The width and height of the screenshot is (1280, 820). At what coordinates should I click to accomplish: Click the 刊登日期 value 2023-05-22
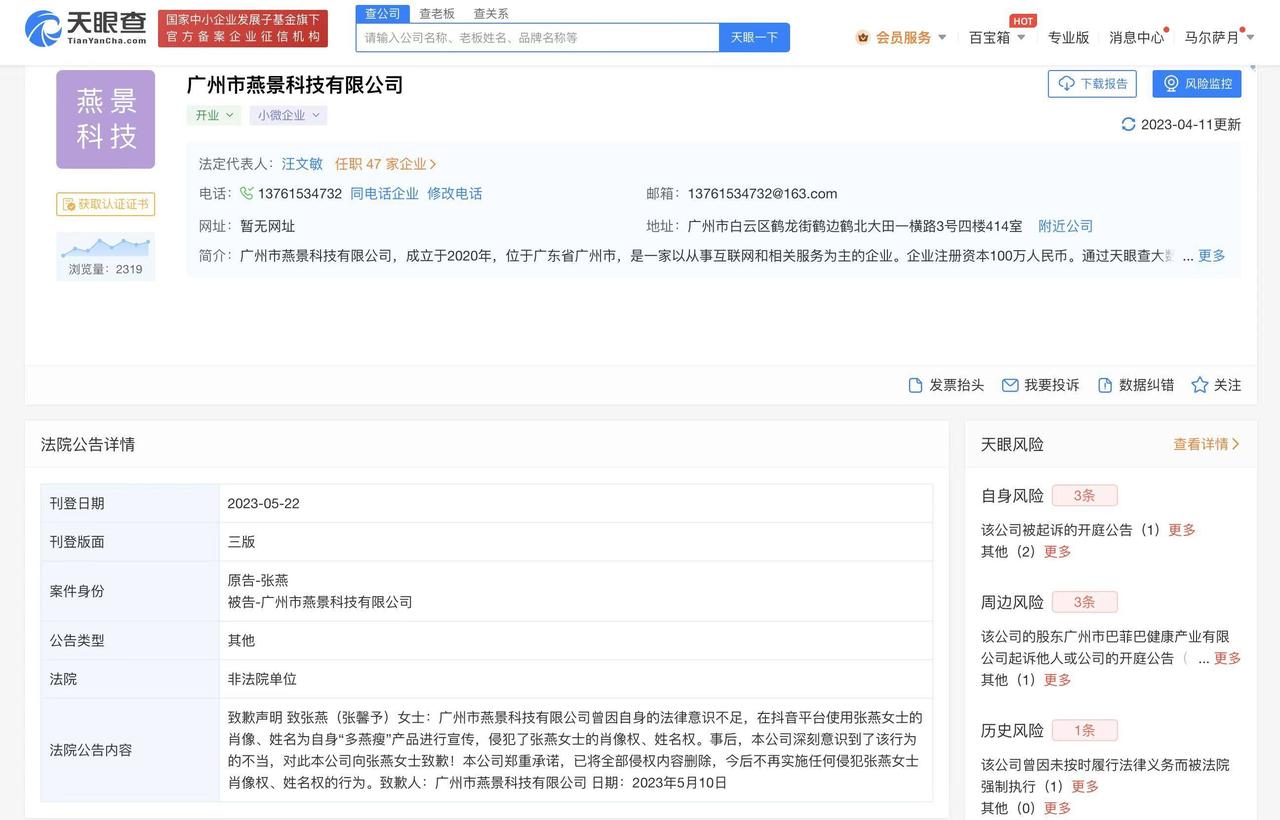click(x=263, y=503)
